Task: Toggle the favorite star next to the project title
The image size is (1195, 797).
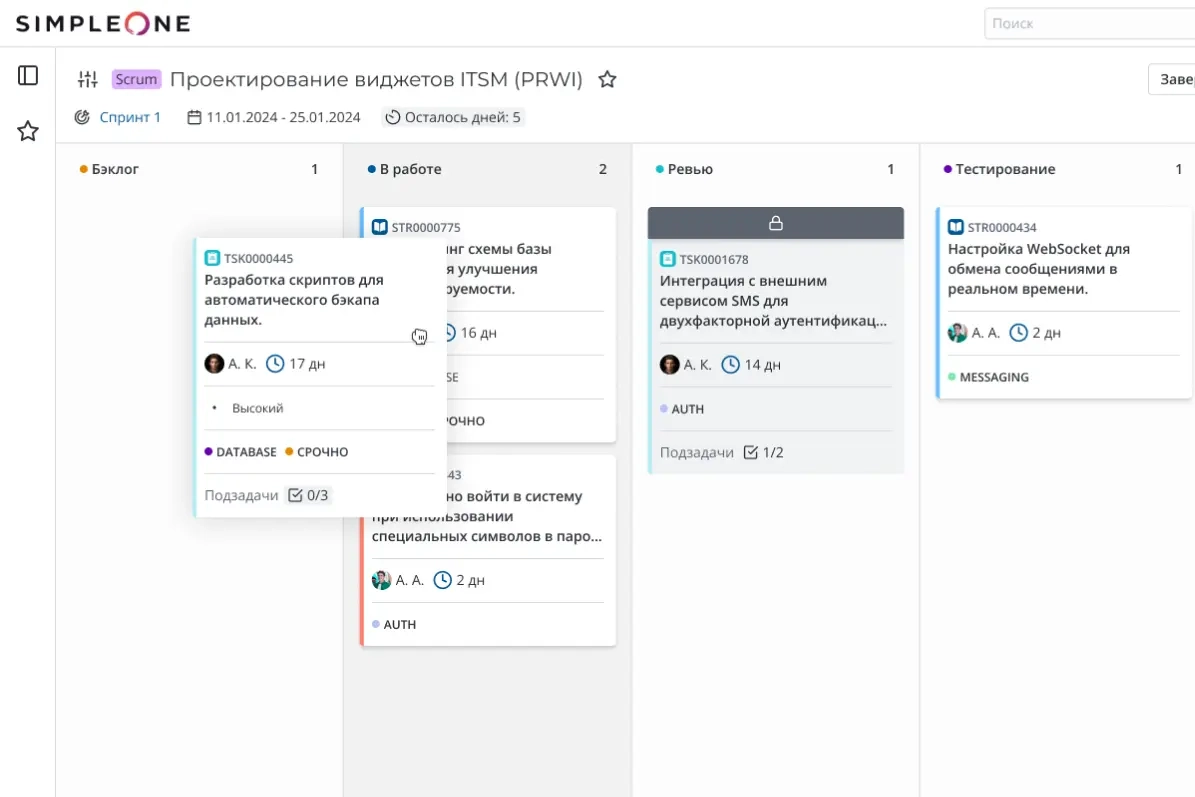Action: pyautogui.click(x=607, y=79)
